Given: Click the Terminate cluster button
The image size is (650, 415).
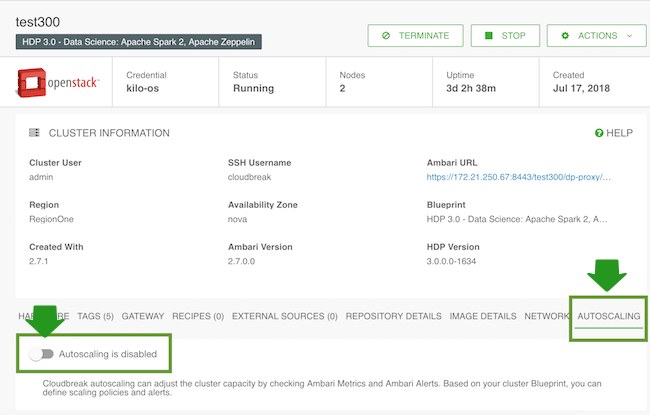Looking at the screenshot, I should (415, 35).
